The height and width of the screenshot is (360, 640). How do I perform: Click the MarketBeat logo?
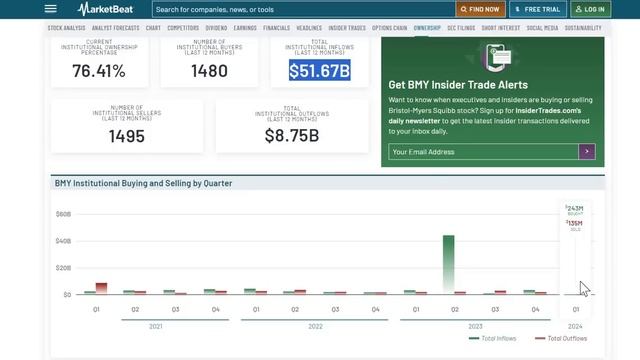click(x=105, y=9)
